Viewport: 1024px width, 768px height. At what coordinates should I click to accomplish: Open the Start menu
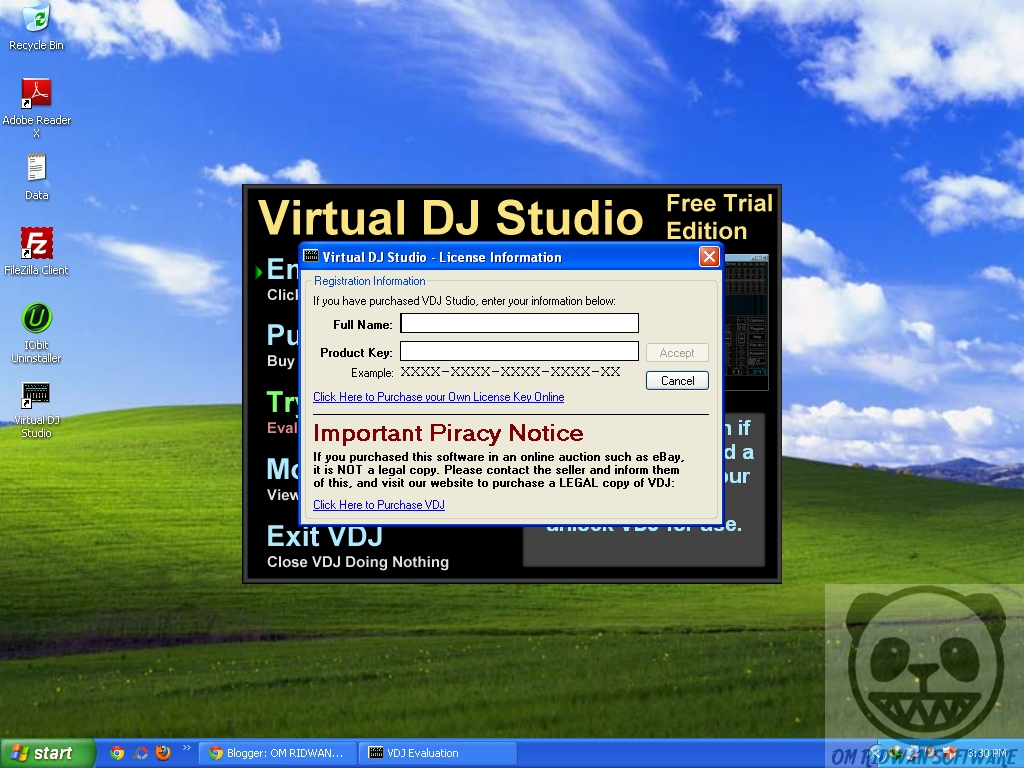(47, 753)
